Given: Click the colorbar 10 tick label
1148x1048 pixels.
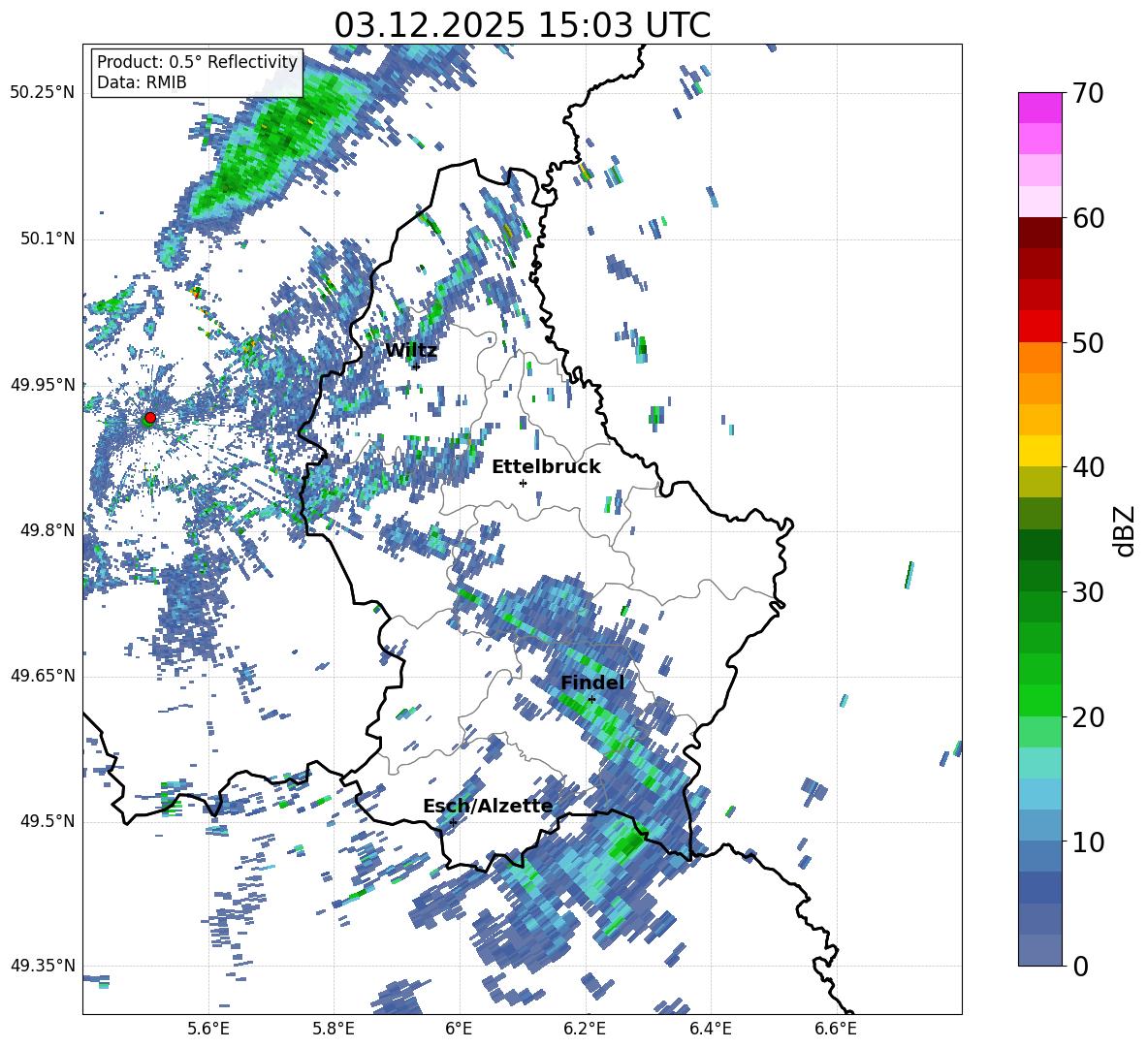Looking at the screenshot, I should coord(1088,842).
